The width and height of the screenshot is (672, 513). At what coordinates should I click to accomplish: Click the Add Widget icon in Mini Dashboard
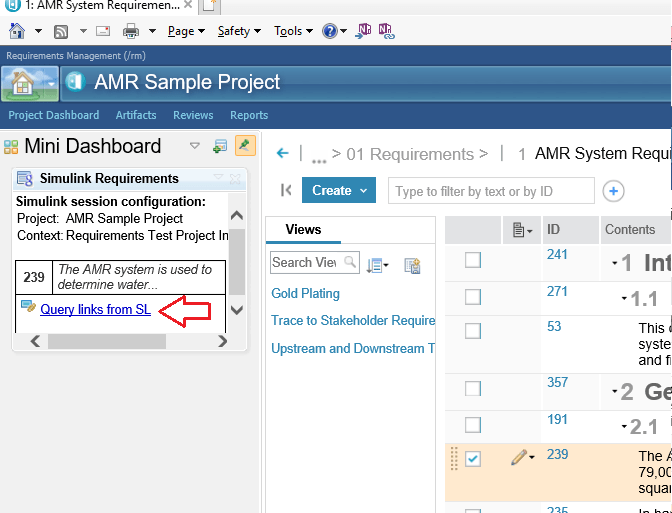coord(220,147)
